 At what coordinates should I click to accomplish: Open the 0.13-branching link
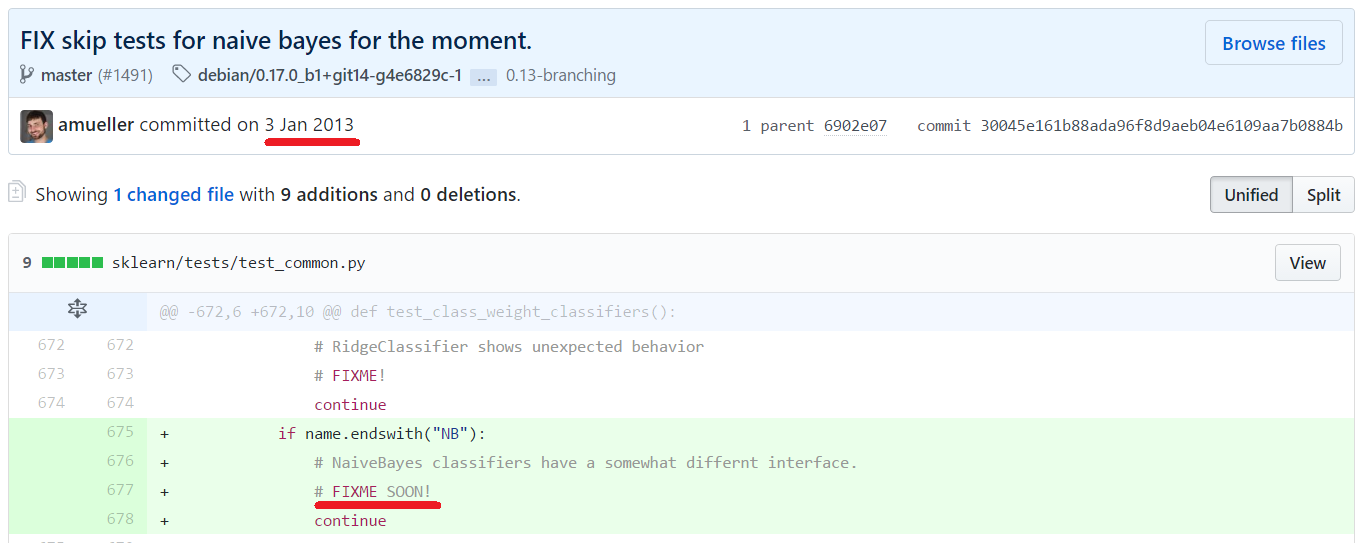tap(560, 75)
